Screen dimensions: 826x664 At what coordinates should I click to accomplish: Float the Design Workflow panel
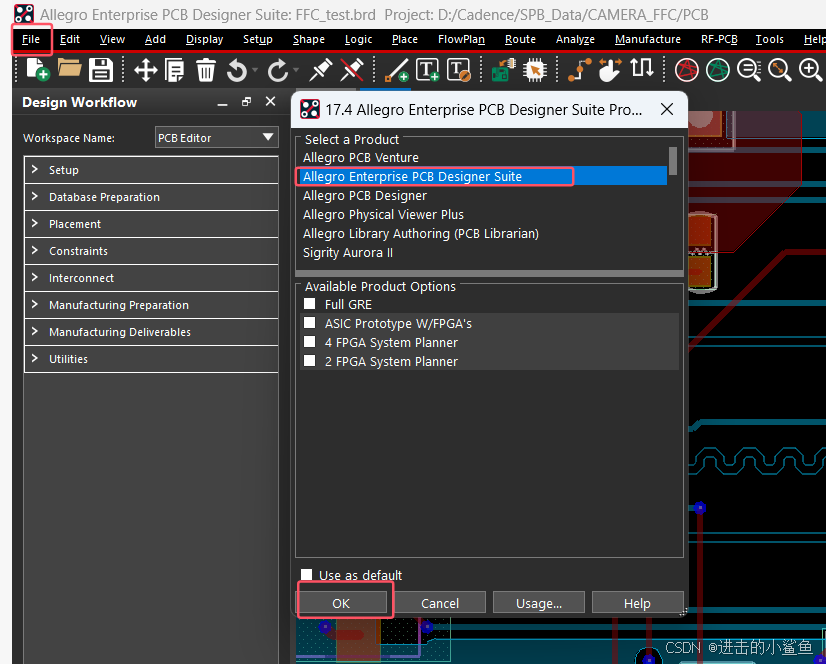(x=247, y=102)
